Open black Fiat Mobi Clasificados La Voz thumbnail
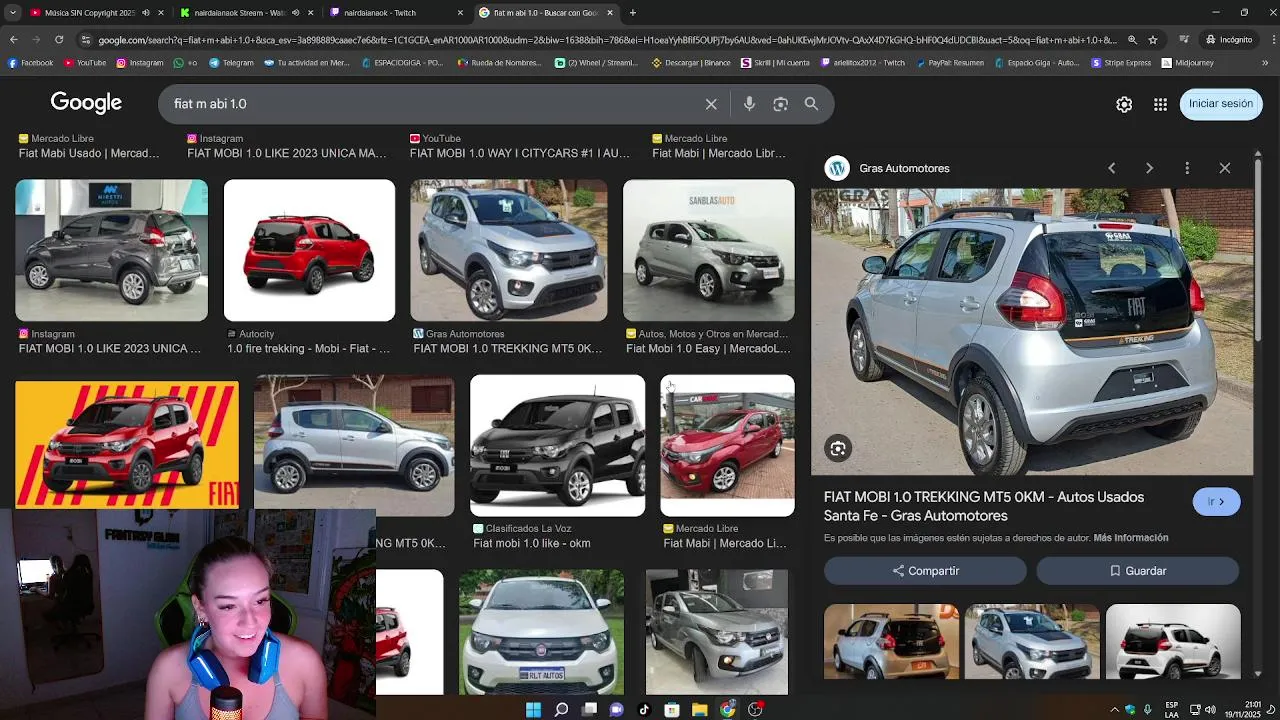This screenshot has width=1280, height=720. coord(557,445)
